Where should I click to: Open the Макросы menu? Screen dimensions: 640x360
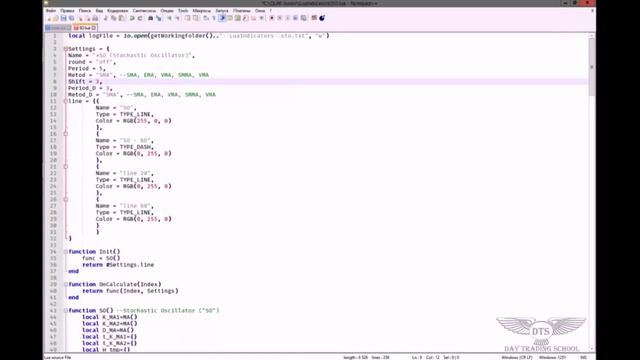pyautogui.click(x=202, y=11)
